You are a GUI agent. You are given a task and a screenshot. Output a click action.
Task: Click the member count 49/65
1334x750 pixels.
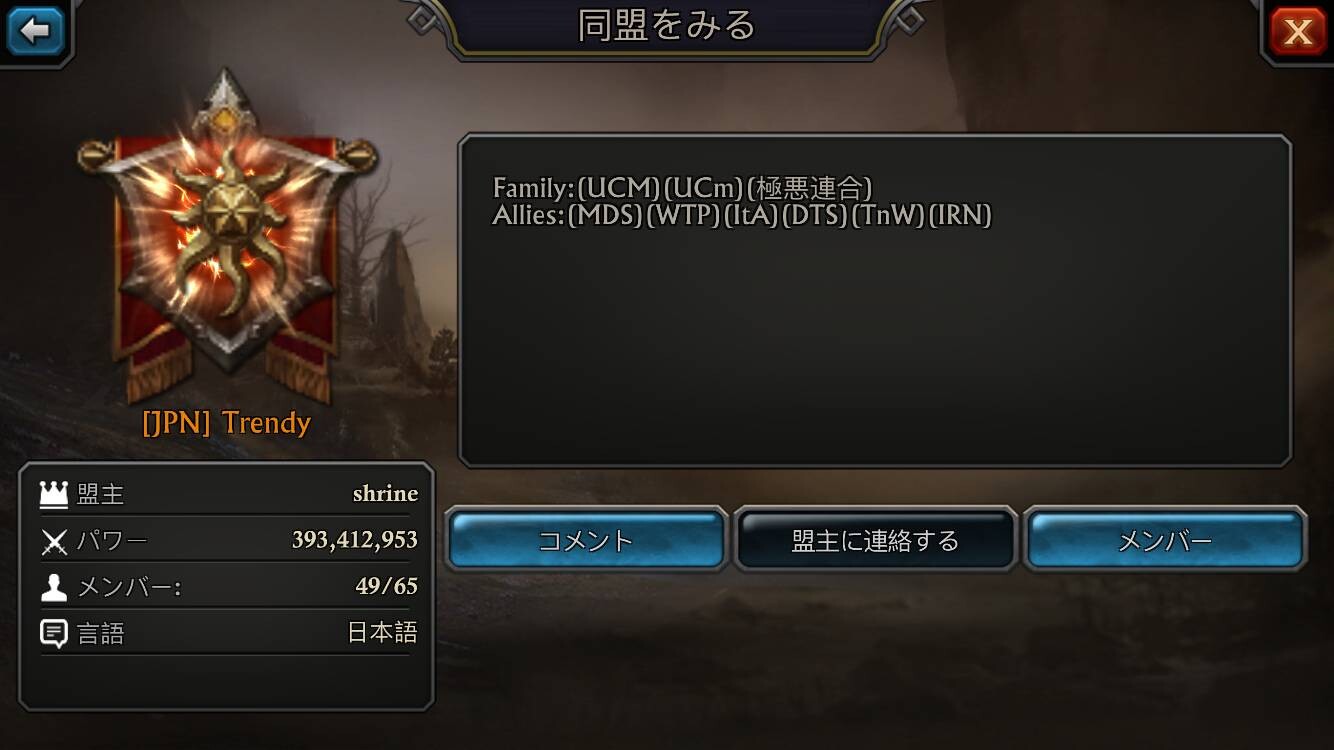[387, 586]
